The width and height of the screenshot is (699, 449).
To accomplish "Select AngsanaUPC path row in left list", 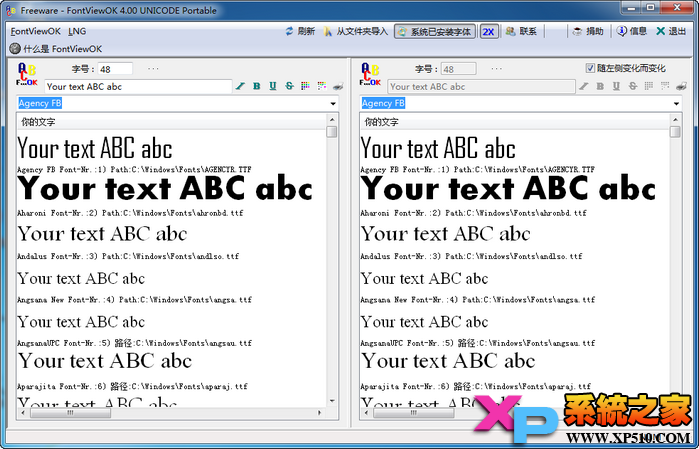I will coord(134,343).
